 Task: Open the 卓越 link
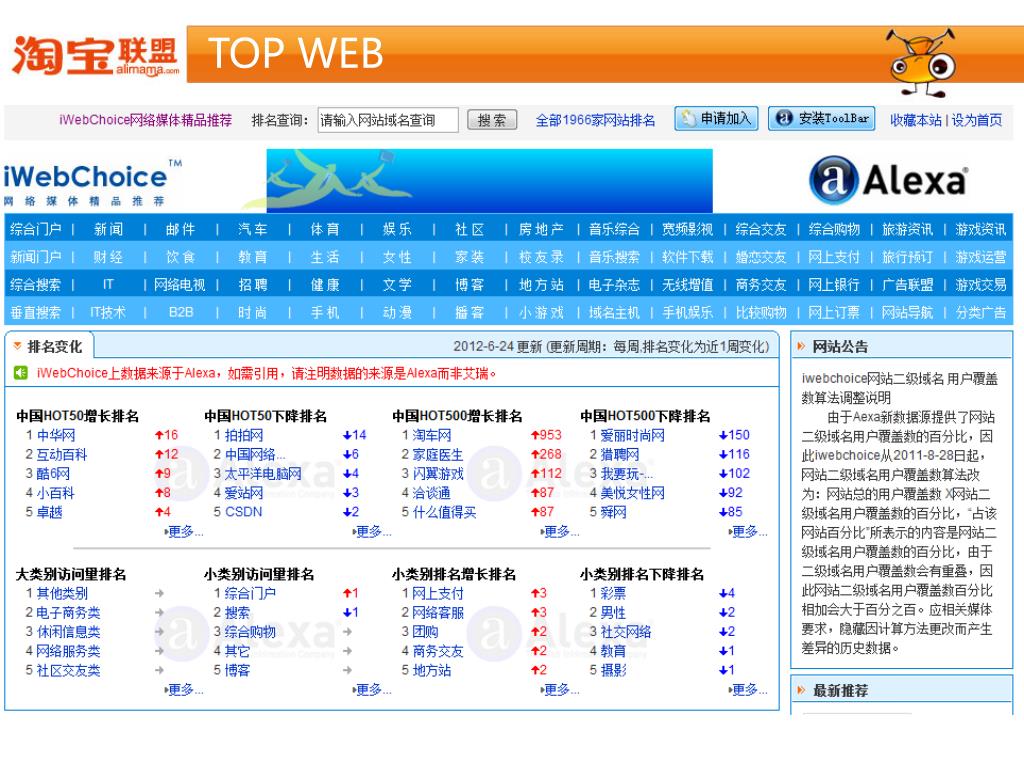(50, 512)
